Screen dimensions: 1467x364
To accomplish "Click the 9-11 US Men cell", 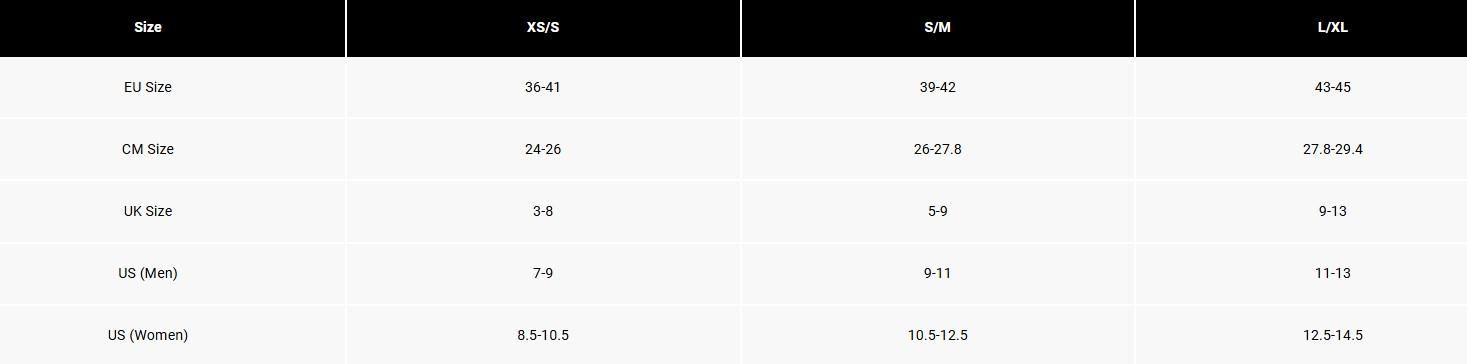I will [938, 273].
